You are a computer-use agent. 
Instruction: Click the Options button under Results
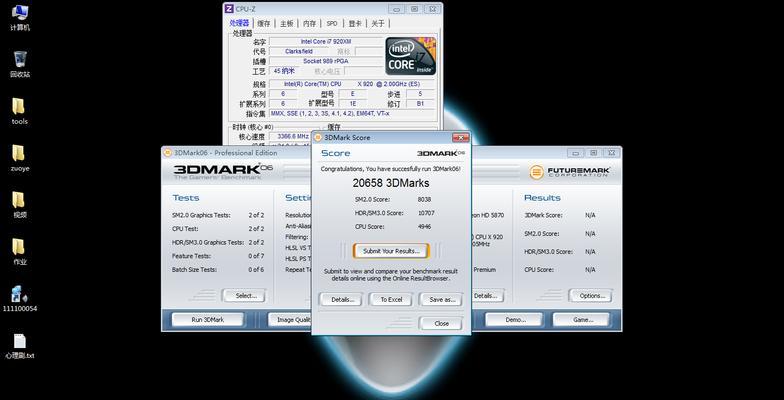coord(592,296)
